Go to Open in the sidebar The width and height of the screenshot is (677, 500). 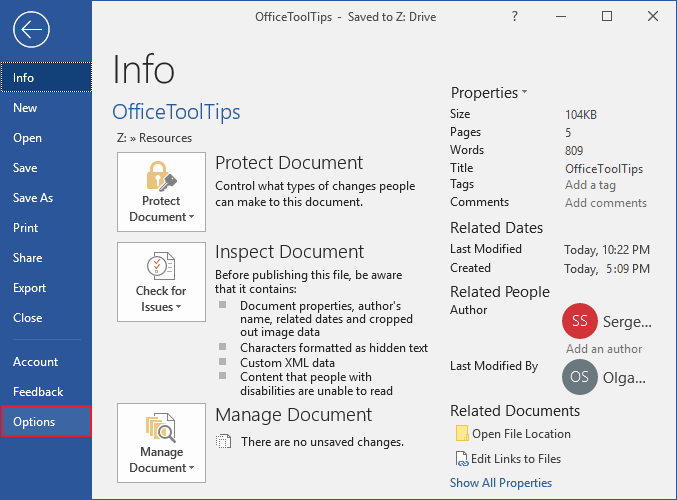[x=46, y=138]
